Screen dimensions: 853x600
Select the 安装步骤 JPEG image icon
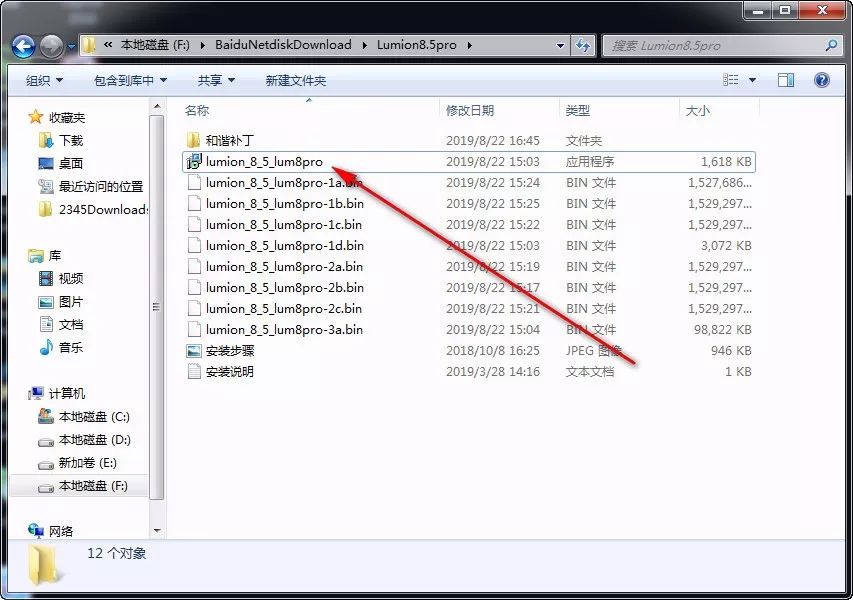(x=194, y=351)
